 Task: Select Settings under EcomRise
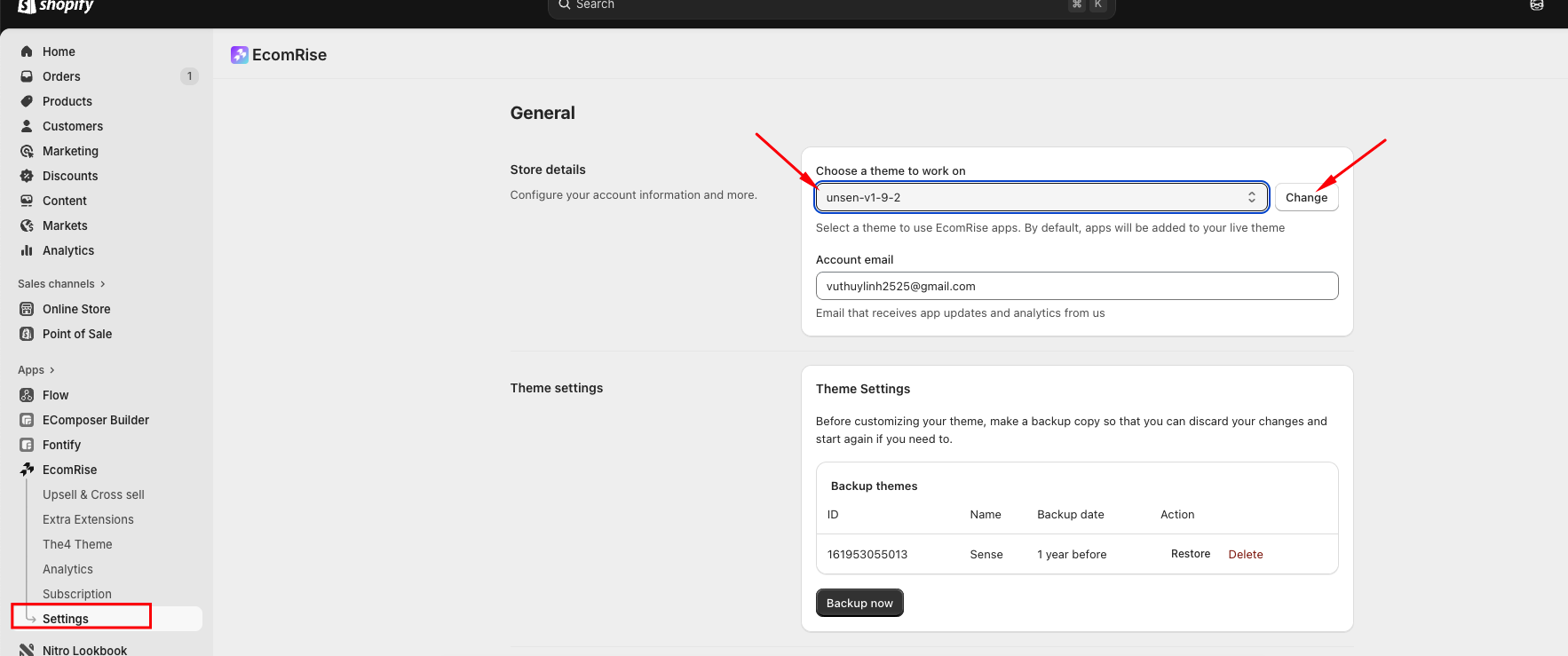click(66, 619)
